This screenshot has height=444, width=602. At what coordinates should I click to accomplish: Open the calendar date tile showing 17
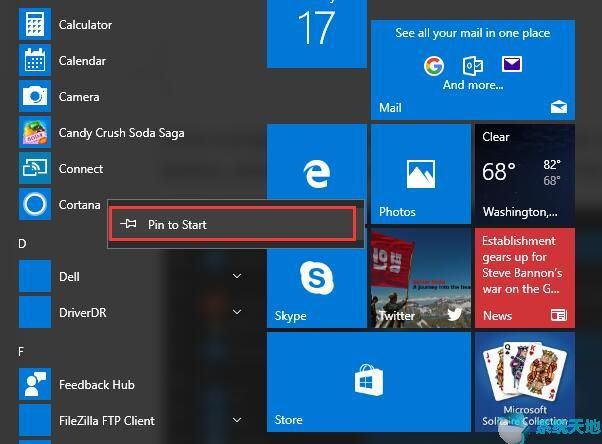click(x=317, y=34)
